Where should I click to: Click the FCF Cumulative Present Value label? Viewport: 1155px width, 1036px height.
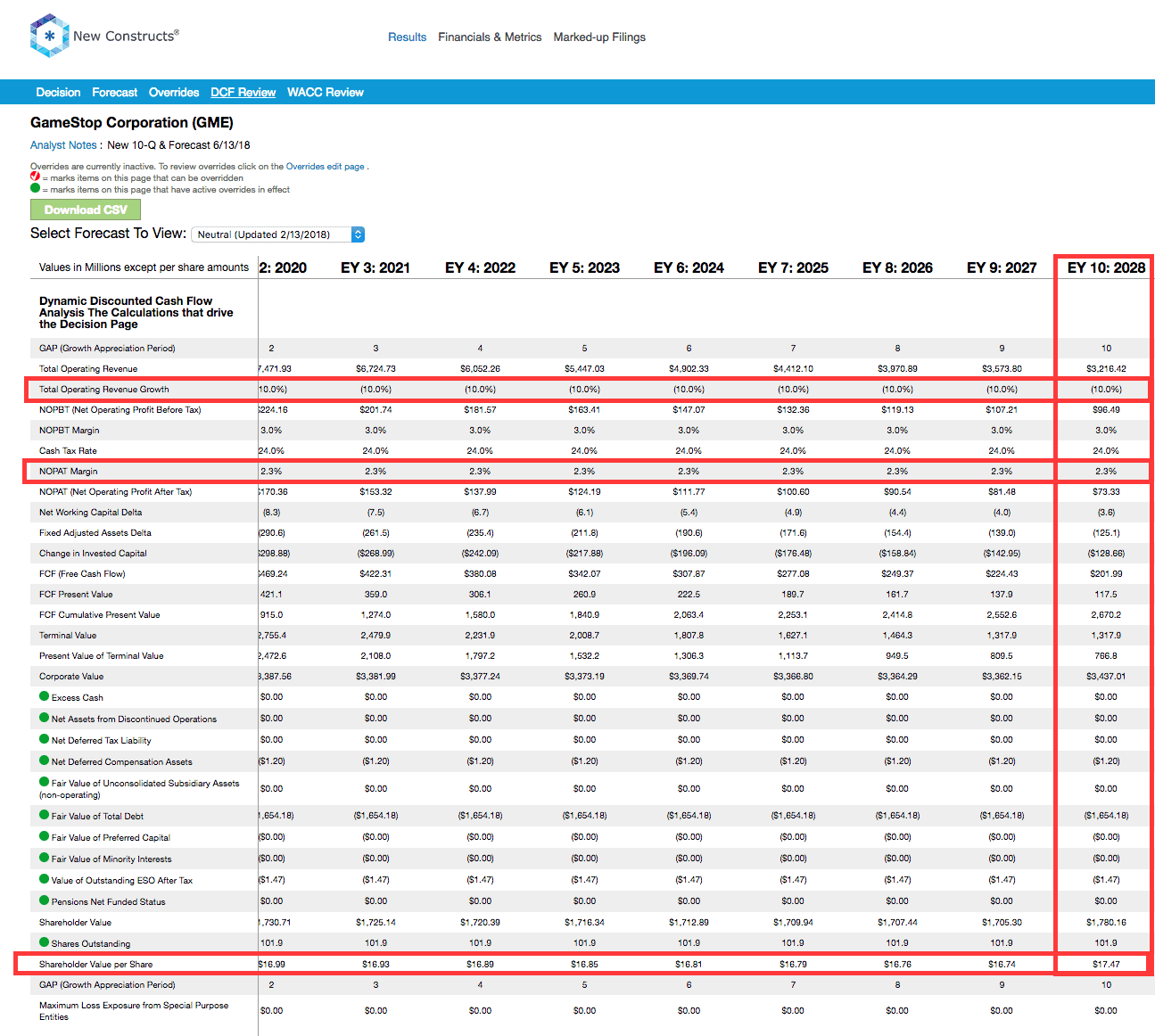coord(100,615)
